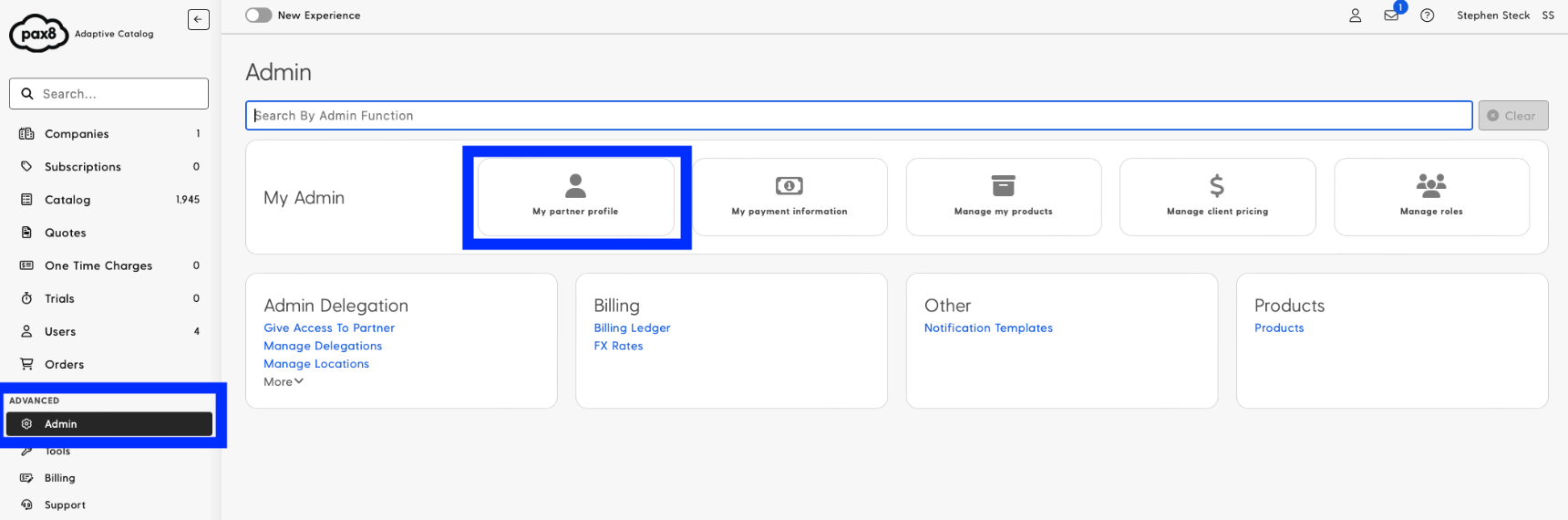Focus the Search By Admin Function field

click(859, 116)
